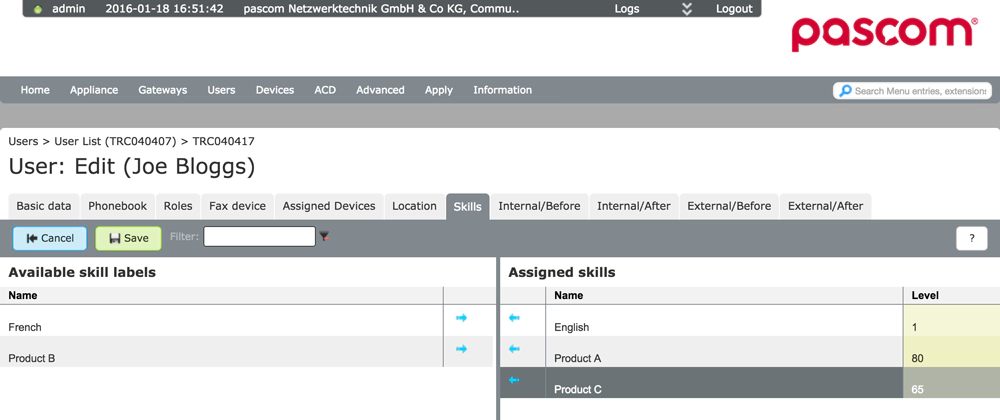Screen dimensions: 1000x420
Task: Assign Product B using right arrow
Action: [x=461, y=349]
